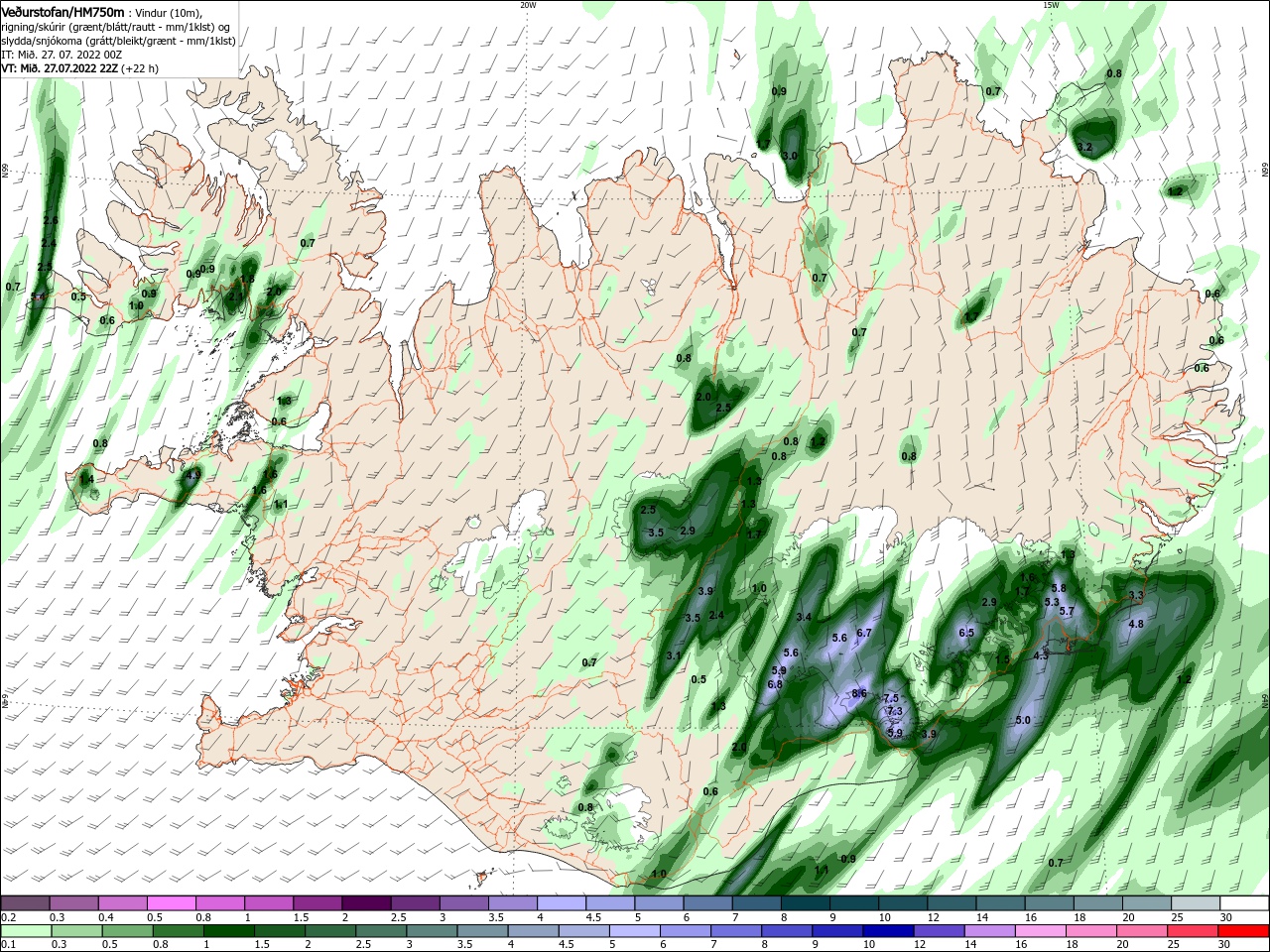Click the 6.8 precipitation value
Viewport: 1270px width, 952px height.
[x=775, y=684]
